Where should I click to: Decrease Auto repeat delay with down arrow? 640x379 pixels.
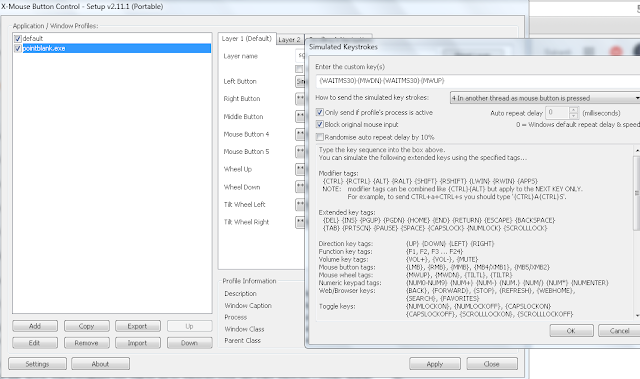pyautogui.click(x=574, y=115)
